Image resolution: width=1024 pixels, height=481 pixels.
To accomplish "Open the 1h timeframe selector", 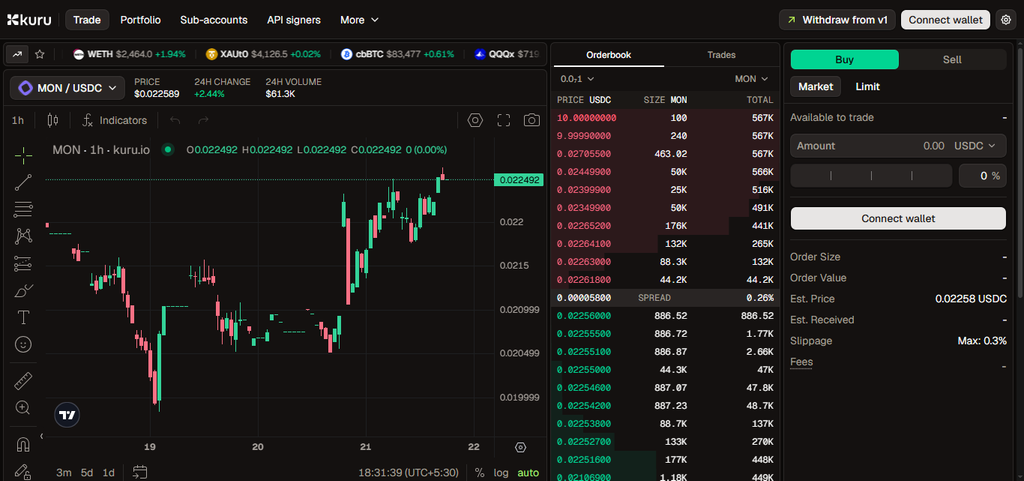I will tap(18, 120).
